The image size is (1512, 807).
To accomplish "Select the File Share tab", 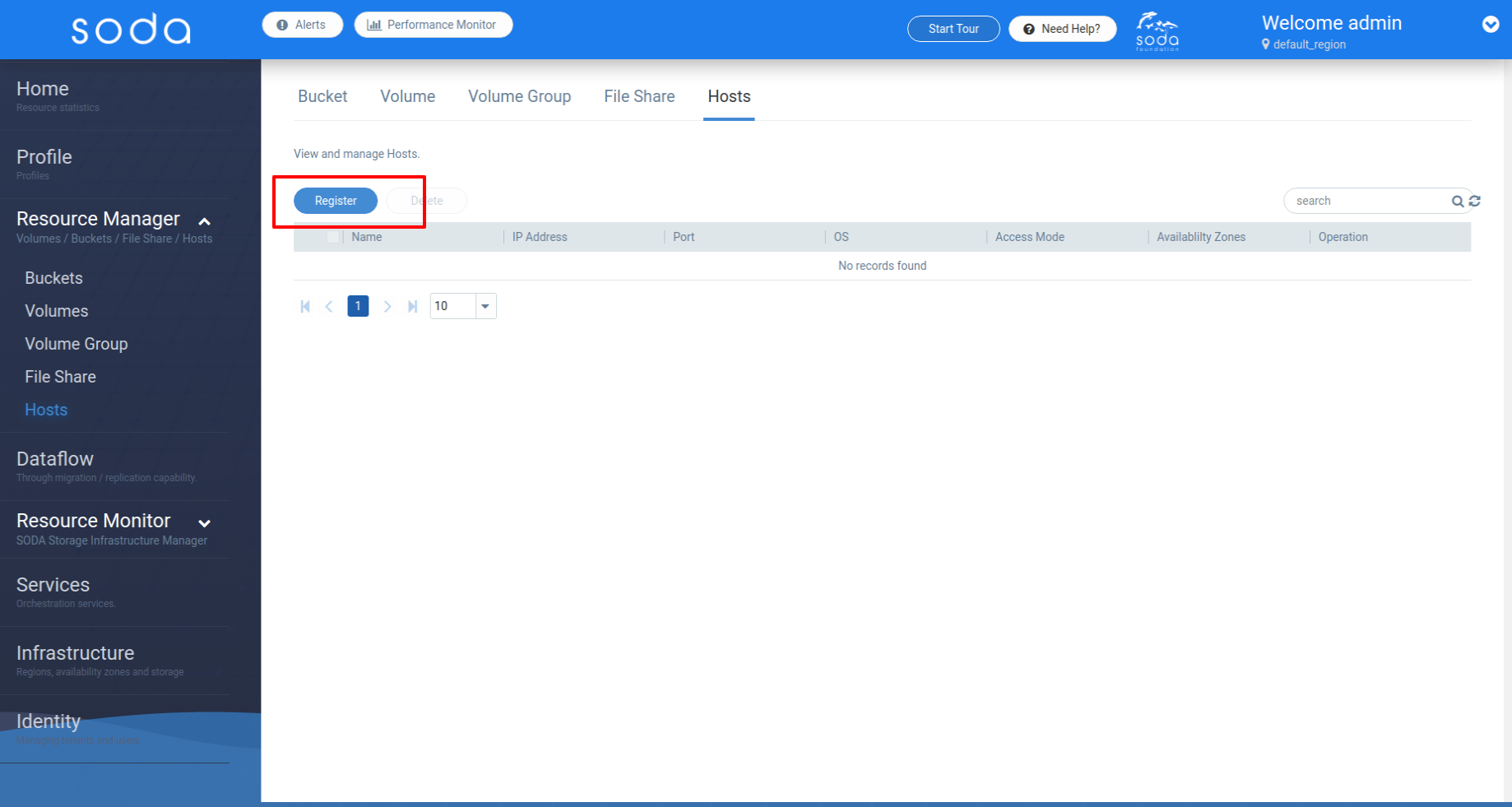I will pyautogui.click(x=639, y=96).
